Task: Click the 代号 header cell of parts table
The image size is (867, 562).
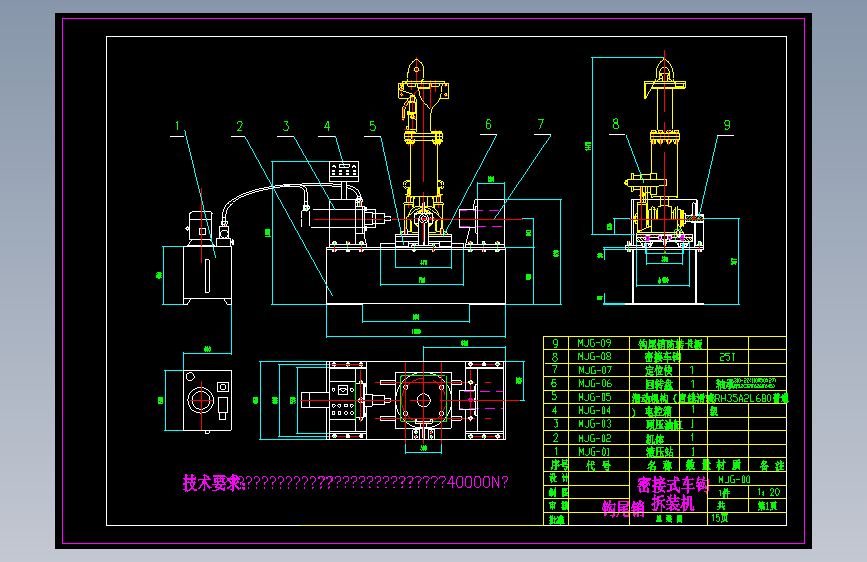Action: coord(598,465)
